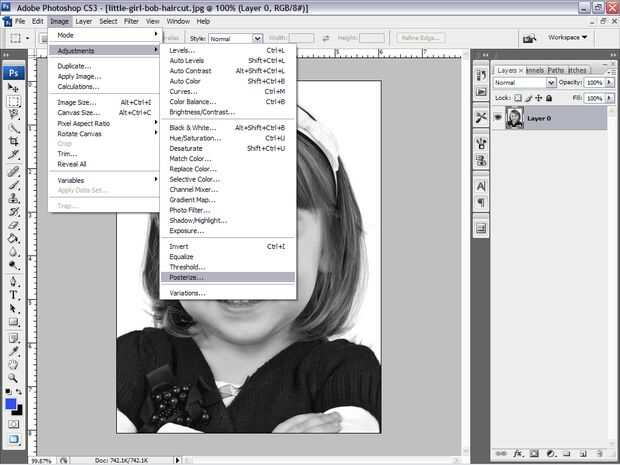Open the Workspace dropdown
This screenshot has height=465, width=620.
(x=567, y=37)
